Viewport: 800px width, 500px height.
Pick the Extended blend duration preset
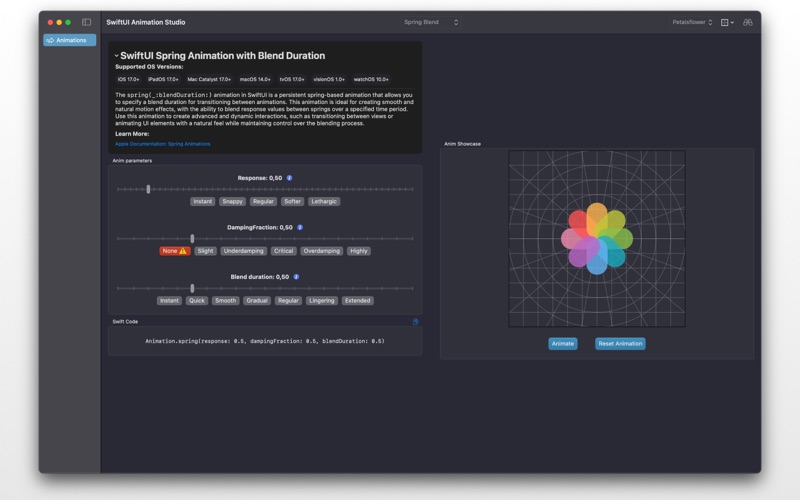[358, 301]
